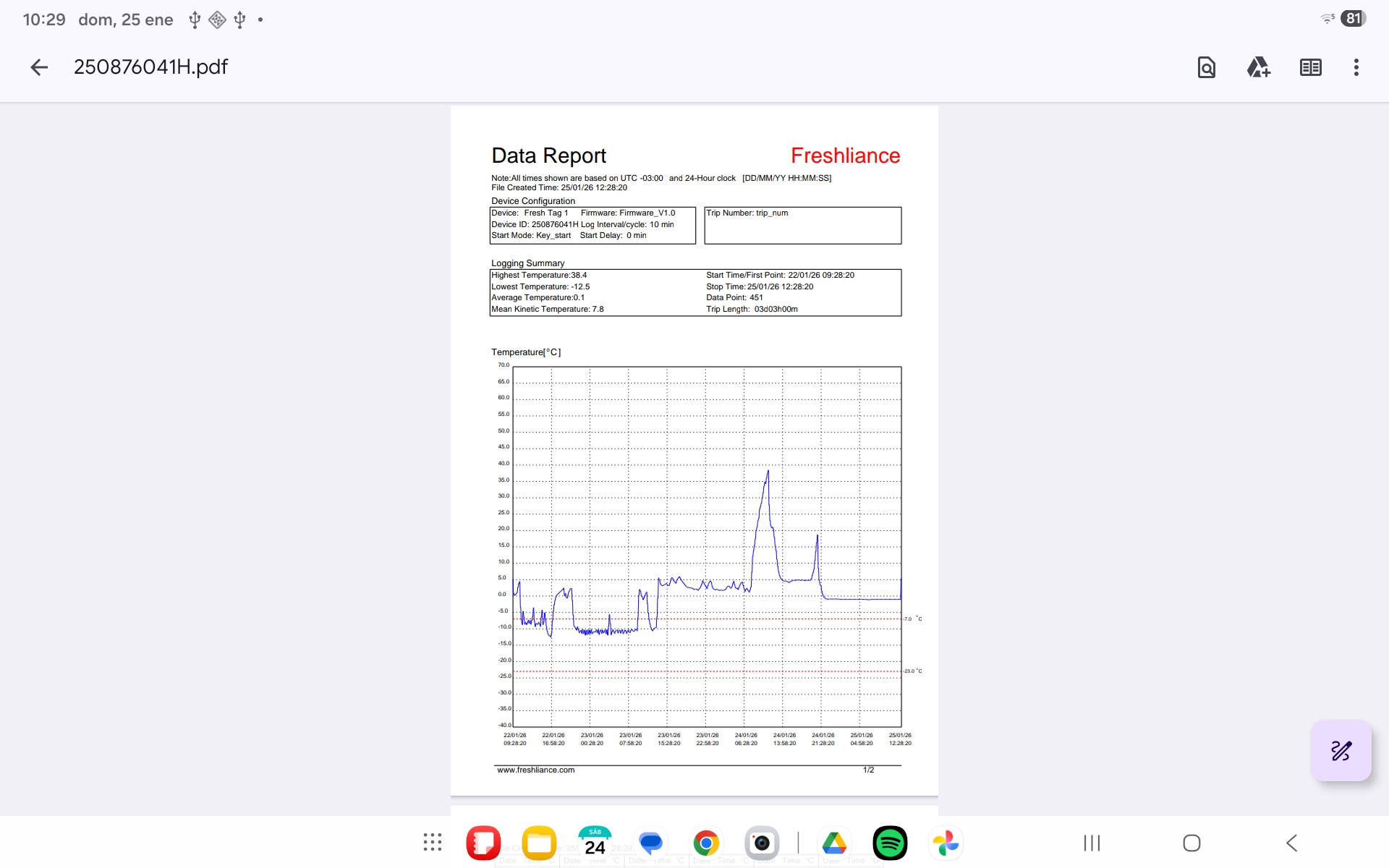The image size is (1389, 868).
Task: Tap the back arrow next to filename
Action: [39, 67]
